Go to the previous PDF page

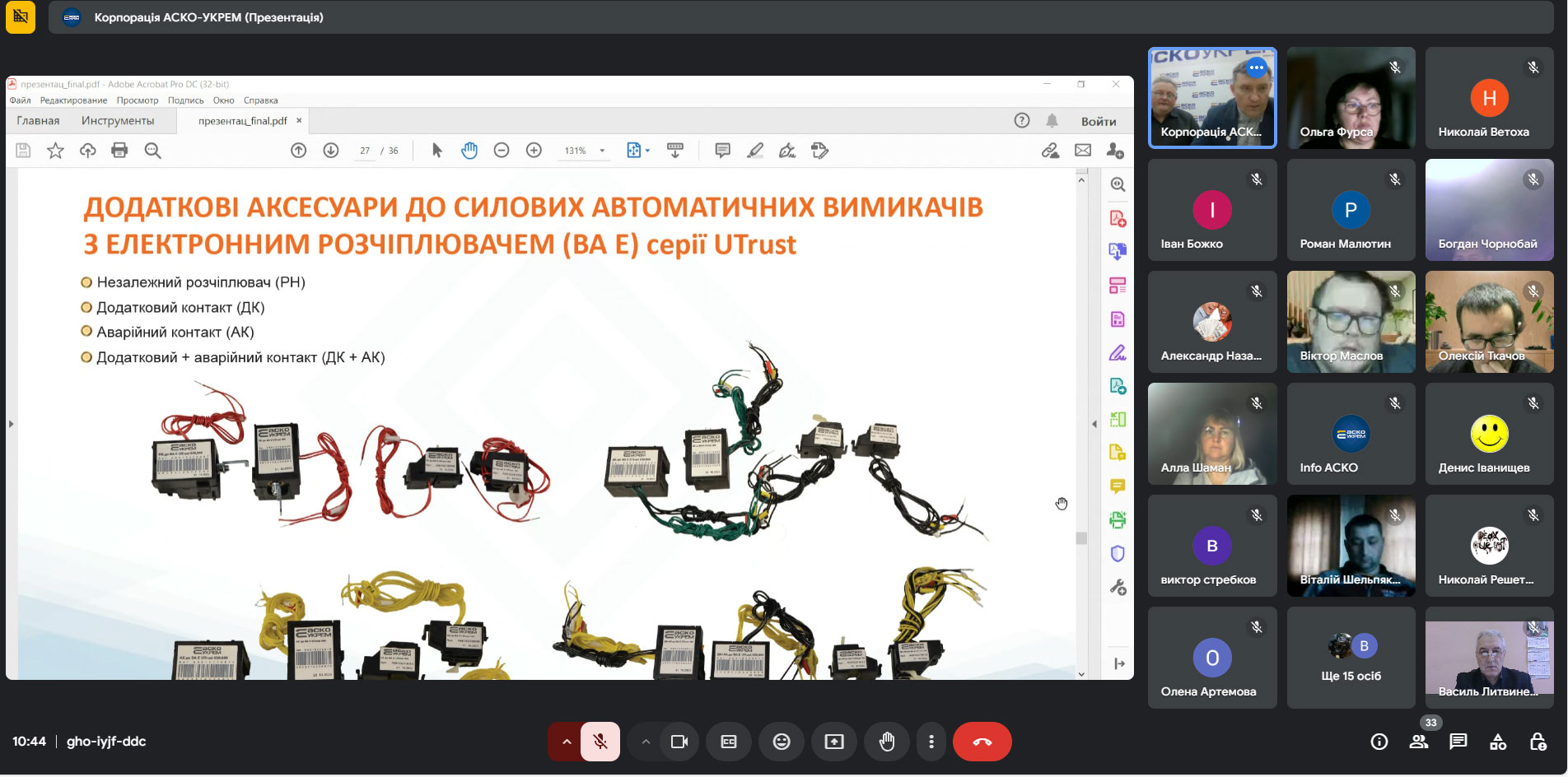pyautogui.click(x=299, y=151)
